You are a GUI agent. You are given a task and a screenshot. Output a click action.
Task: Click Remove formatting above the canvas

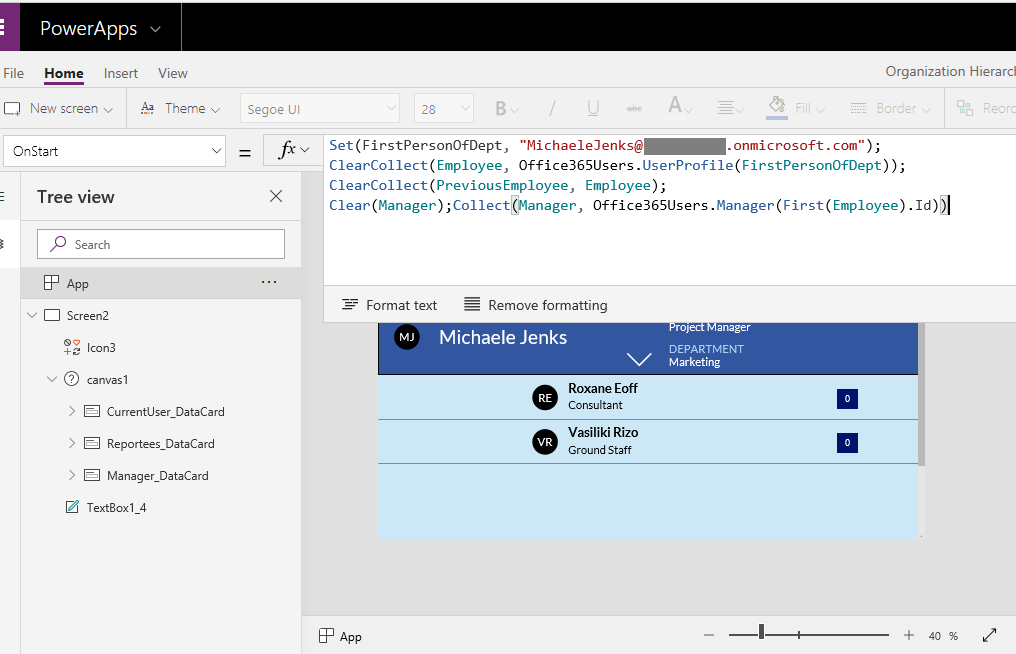click(536, 304)
